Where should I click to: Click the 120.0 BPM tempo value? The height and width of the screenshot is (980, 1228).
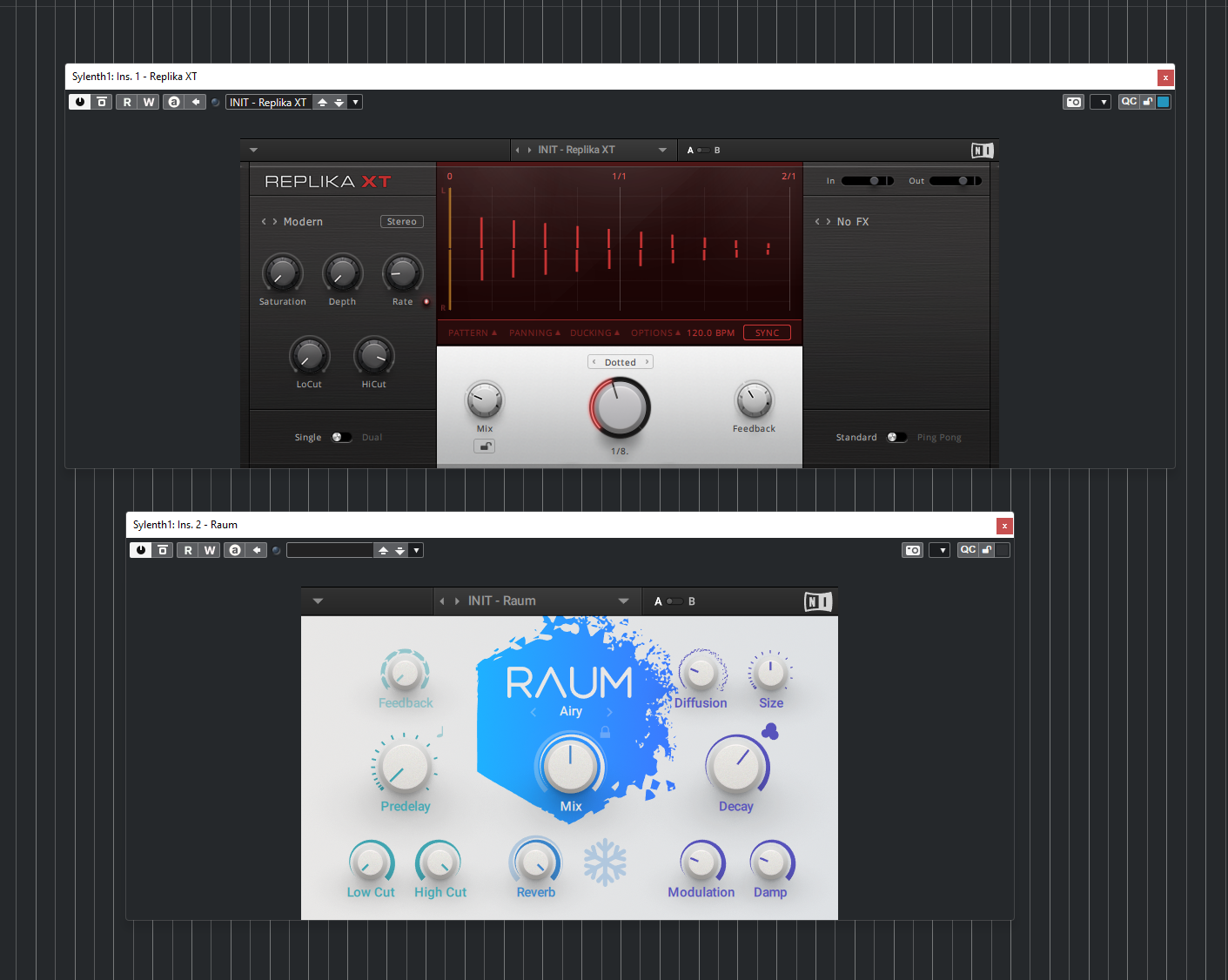(711, 333)
